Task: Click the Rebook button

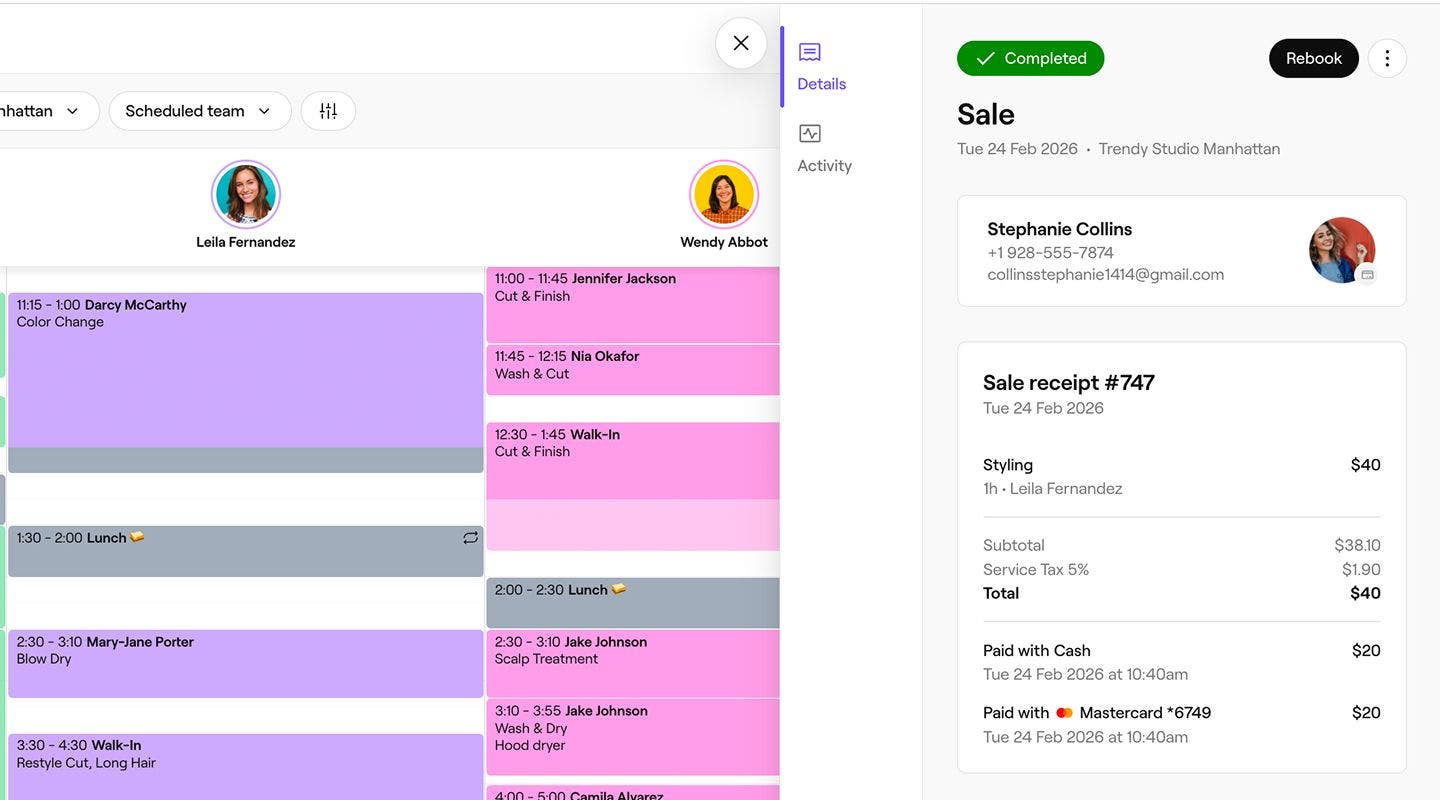Action: (1313, 58)
